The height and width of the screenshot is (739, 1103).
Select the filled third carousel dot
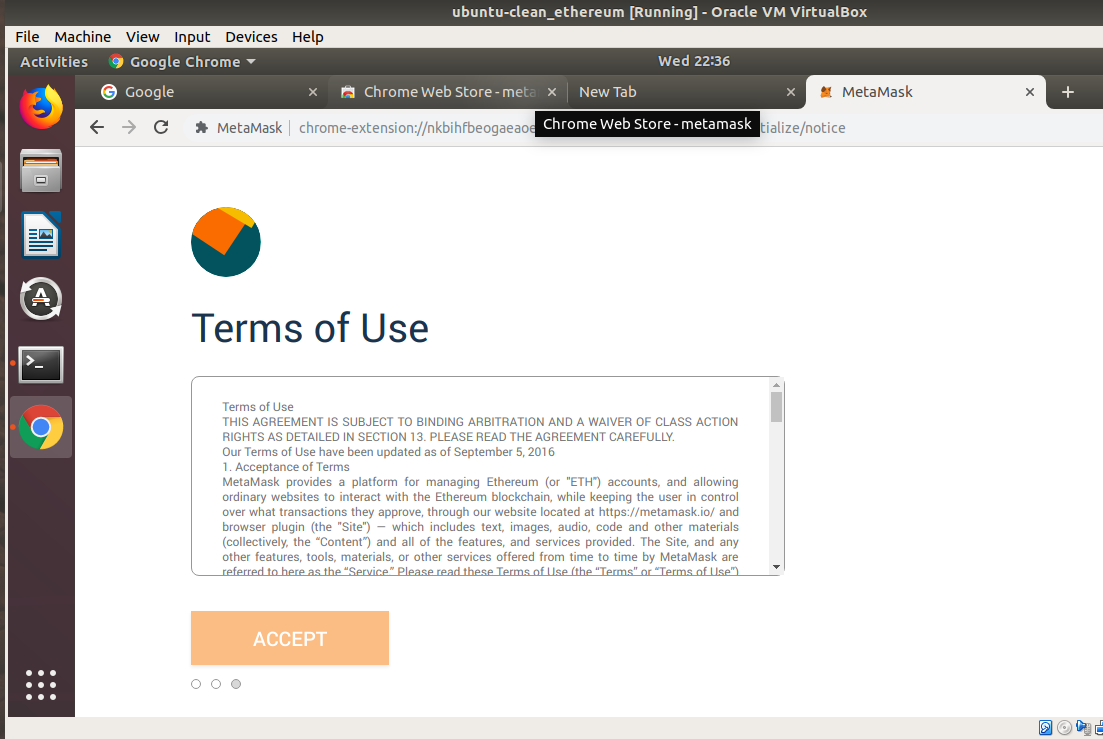[x=236, y=683]
